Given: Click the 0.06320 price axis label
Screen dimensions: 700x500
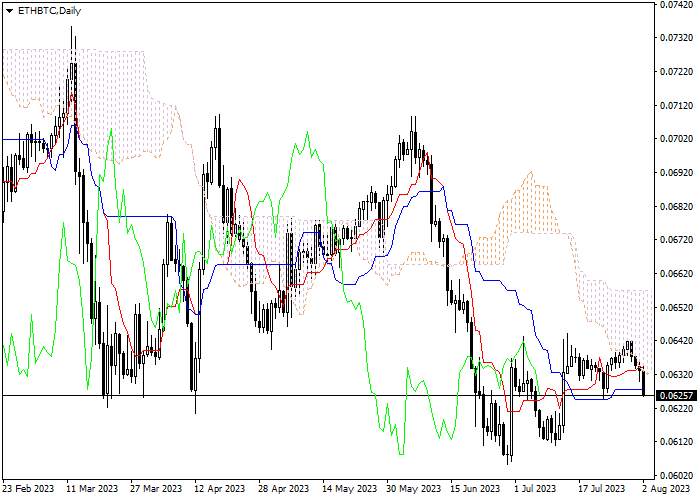Looking at the screenshot, I should click(x=677, y=374).
